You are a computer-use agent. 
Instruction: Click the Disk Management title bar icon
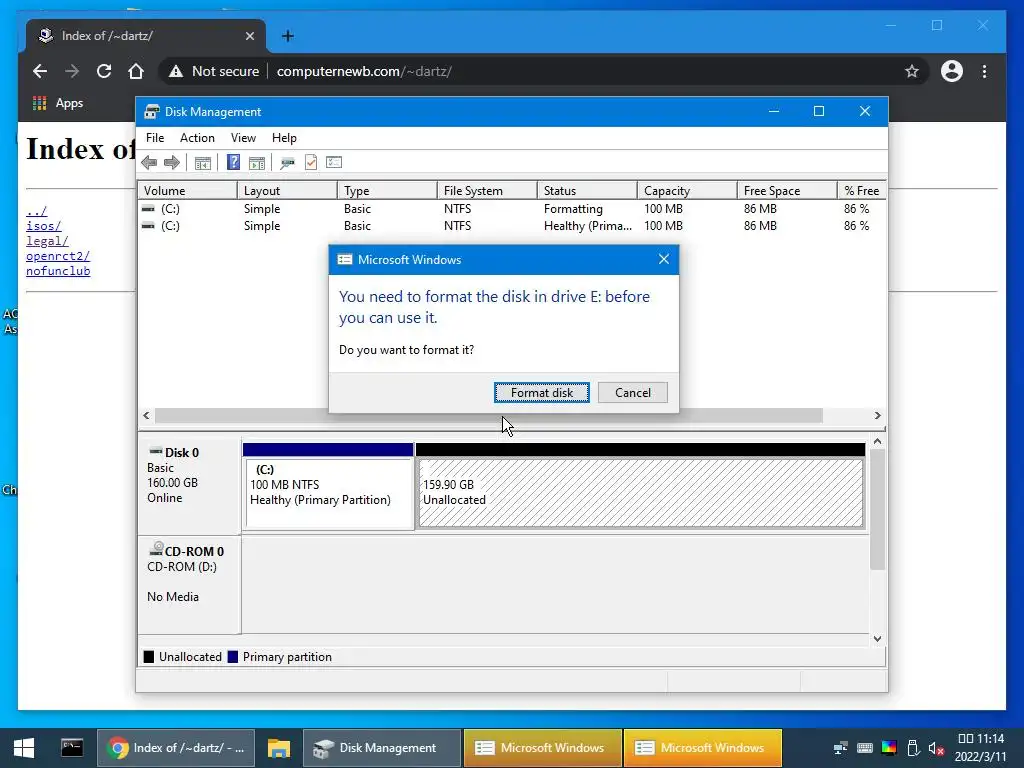click(152, 112)
